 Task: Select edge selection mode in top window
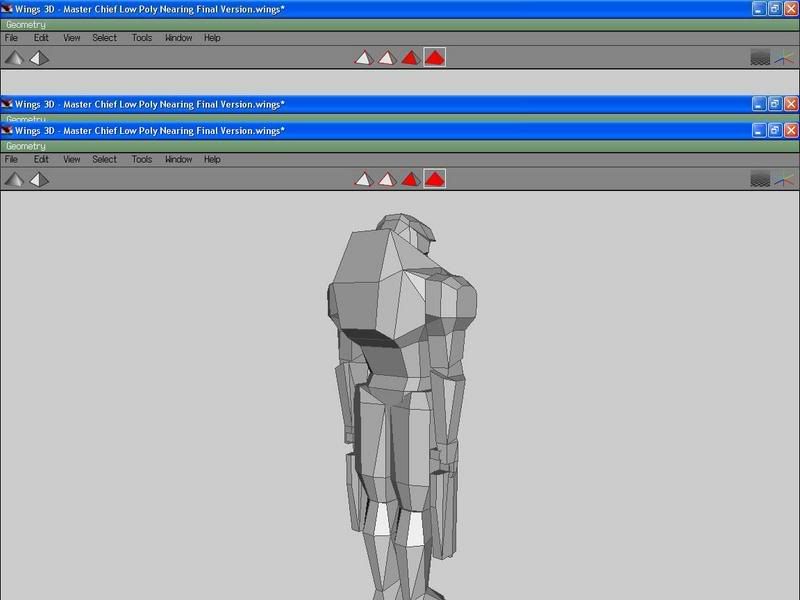(387, 58)
